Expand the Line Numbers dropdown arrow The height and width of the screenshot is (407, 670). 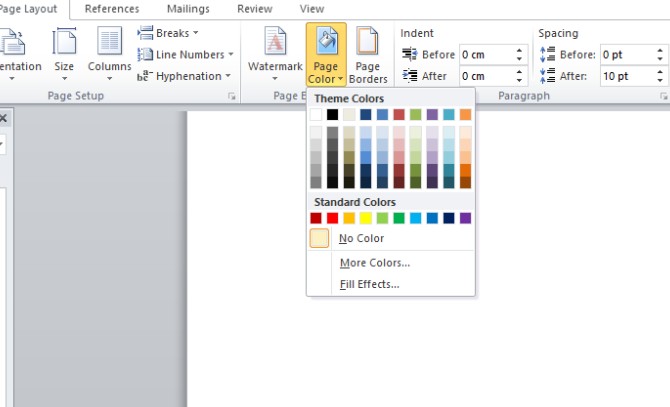pos(231,54)
